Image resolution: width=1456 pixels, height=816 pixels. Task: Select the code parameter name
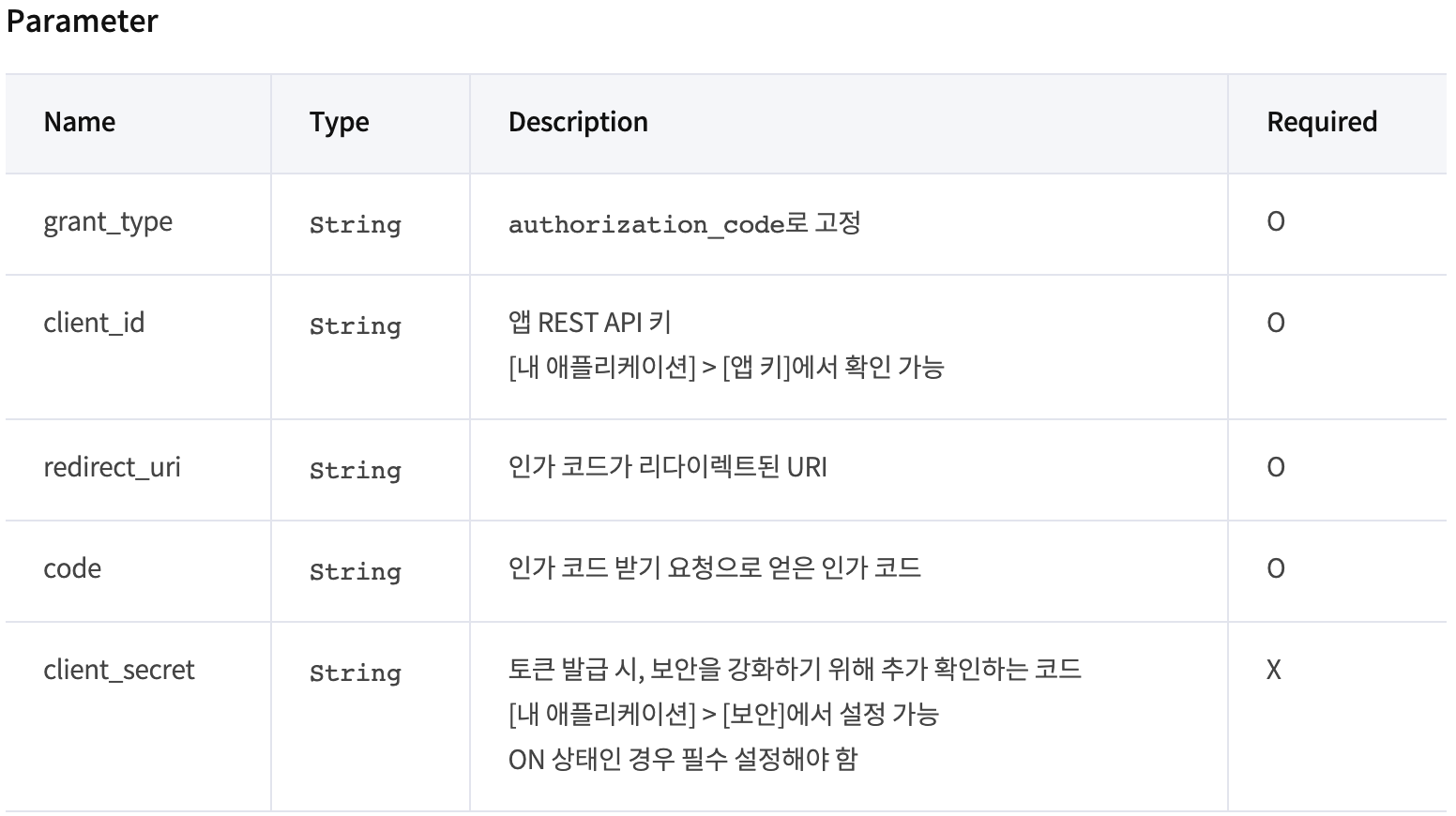tap(72, 568)
